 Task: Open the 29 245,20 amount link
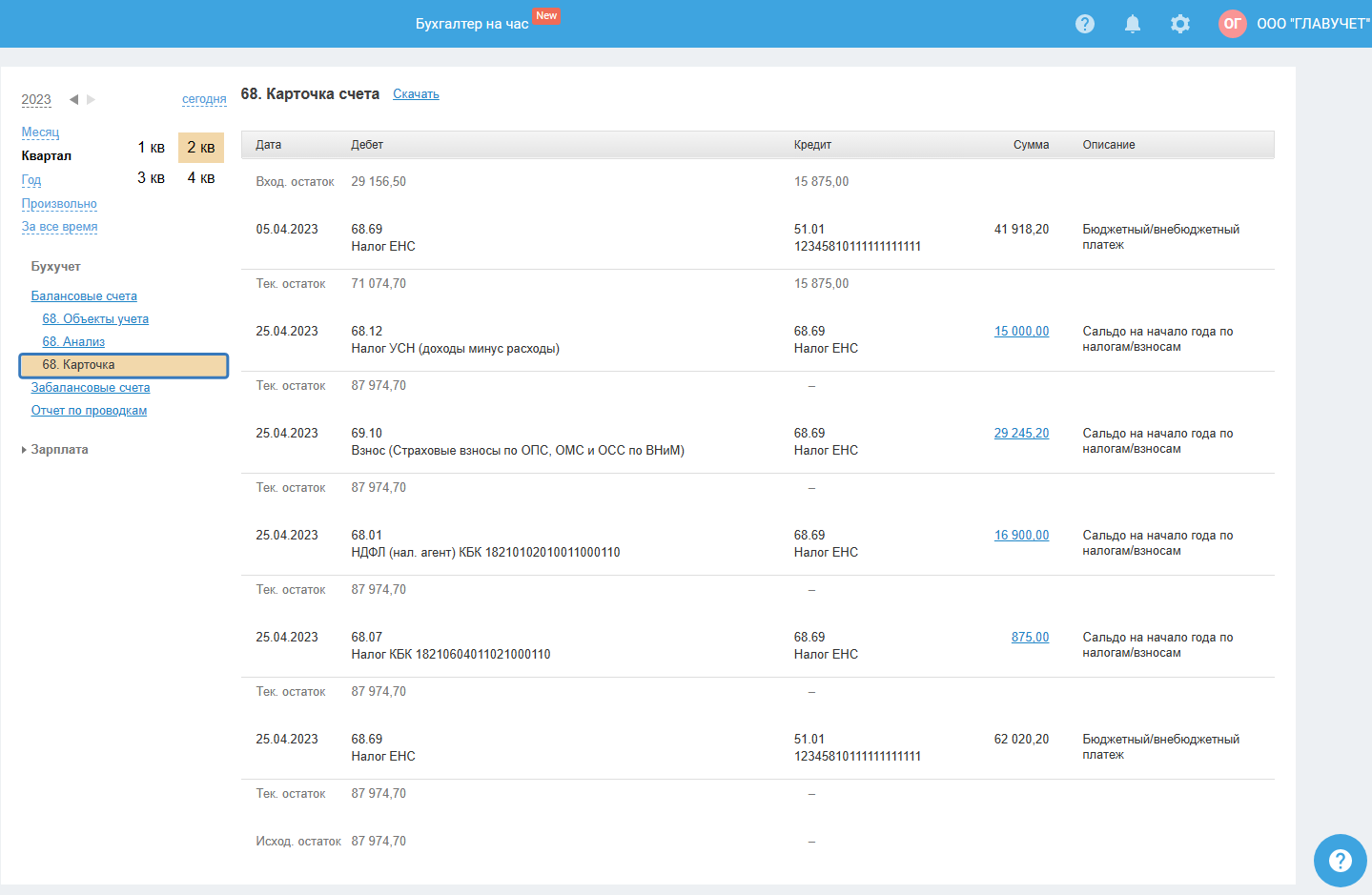(x=1021, y=434)
